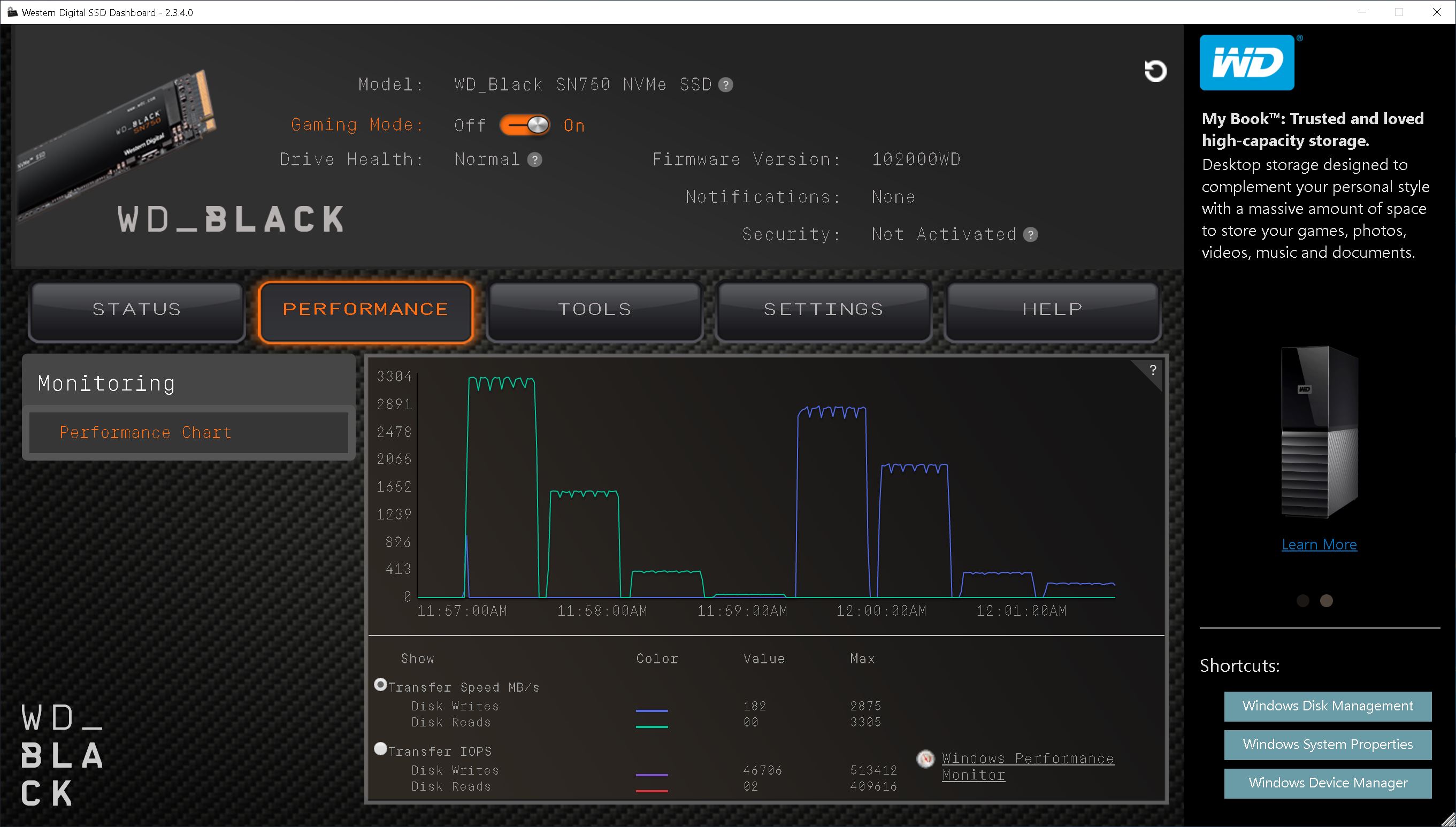Open Windows Disk Management shortcut
The height and width of the screenshot is (827, 1456).
(1328, 706)
